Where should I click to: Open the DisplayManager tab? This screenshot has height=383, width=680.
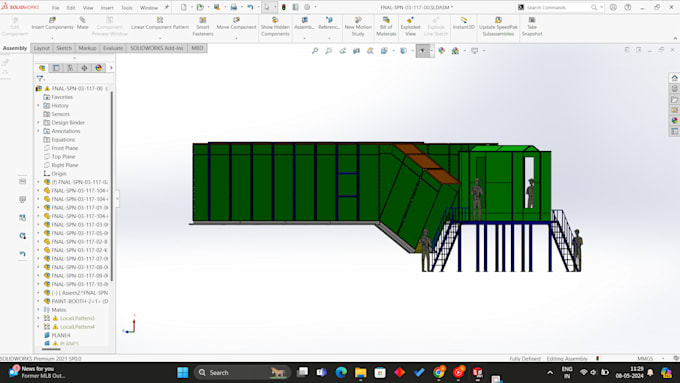(x=98, y=68)
